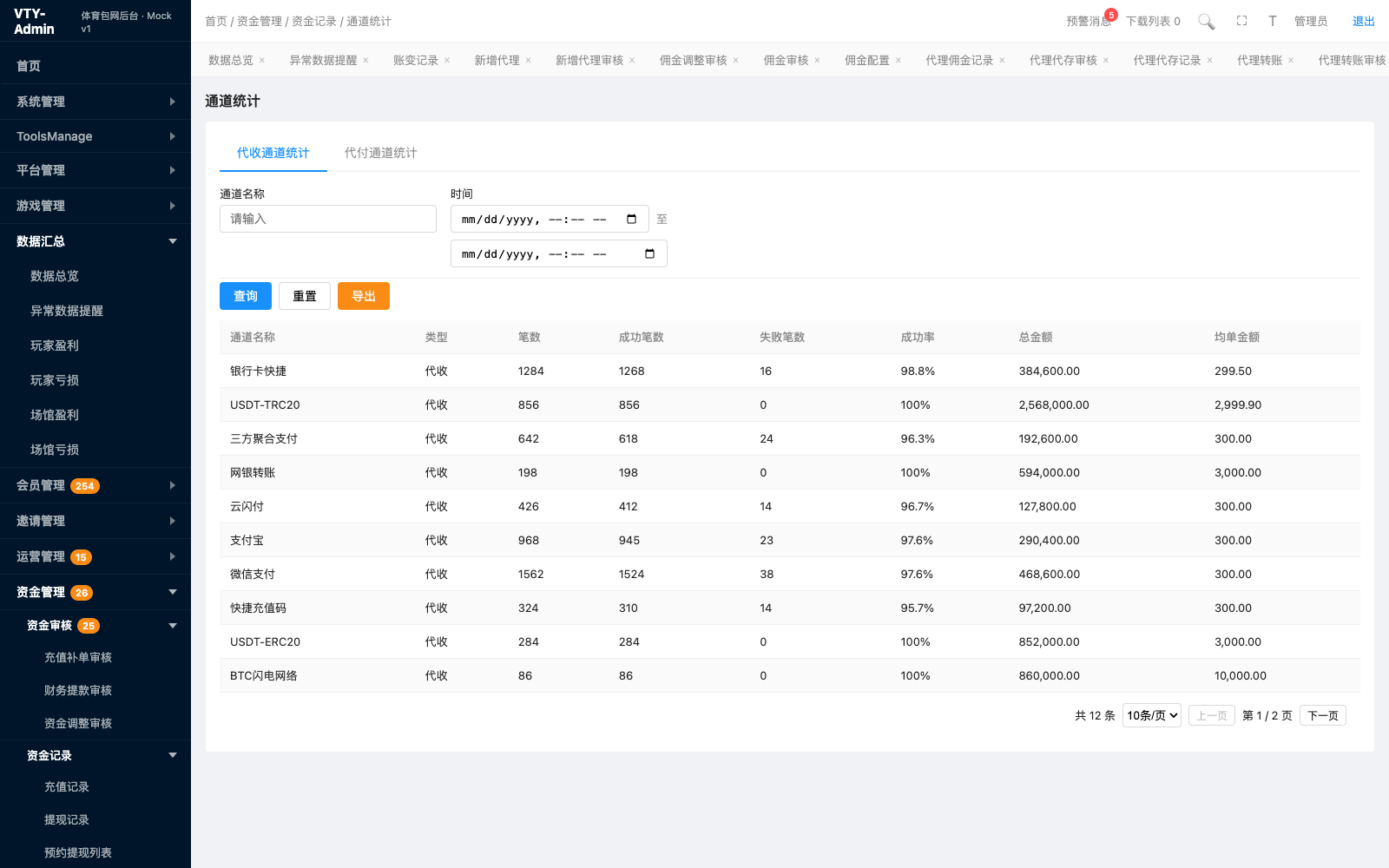Close the 代理代存记录 tab
Screen dimensions: 1389x868
pos(1209,61)
